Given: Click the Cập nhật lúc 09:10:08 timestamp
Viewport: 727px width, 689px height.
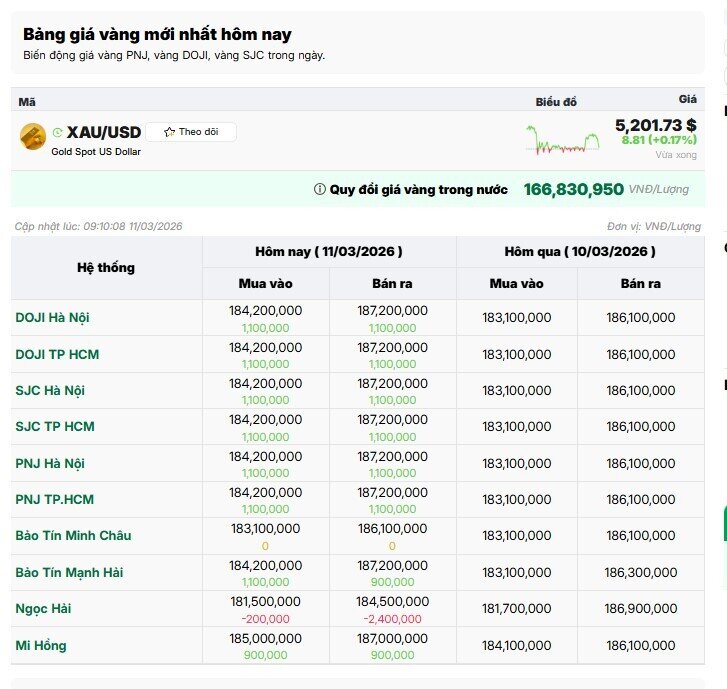Looking at the screenshot, I should click(98, 226).
